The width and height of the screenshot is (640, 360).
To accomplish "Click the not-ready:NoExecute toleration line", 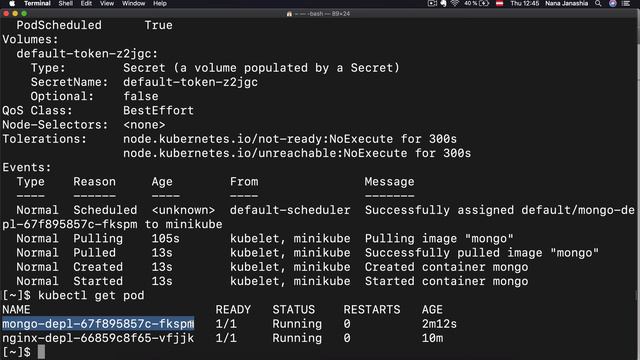I will [x=290, y=139].
